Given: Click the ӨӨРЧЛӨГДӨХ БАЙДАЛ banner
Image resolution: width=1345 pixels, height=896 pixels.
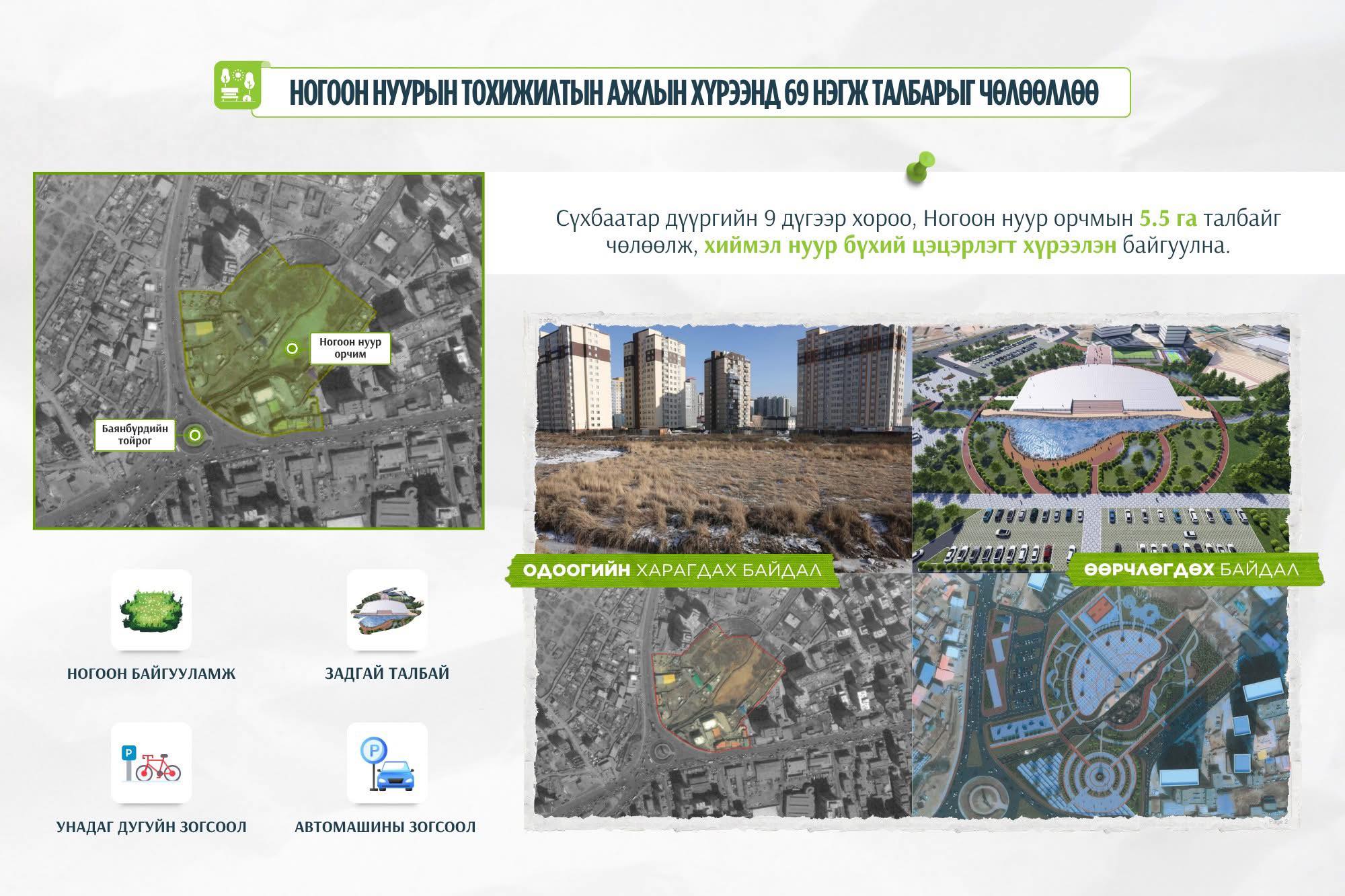Looking at the screenshot, I should (x=1190, y=571).
